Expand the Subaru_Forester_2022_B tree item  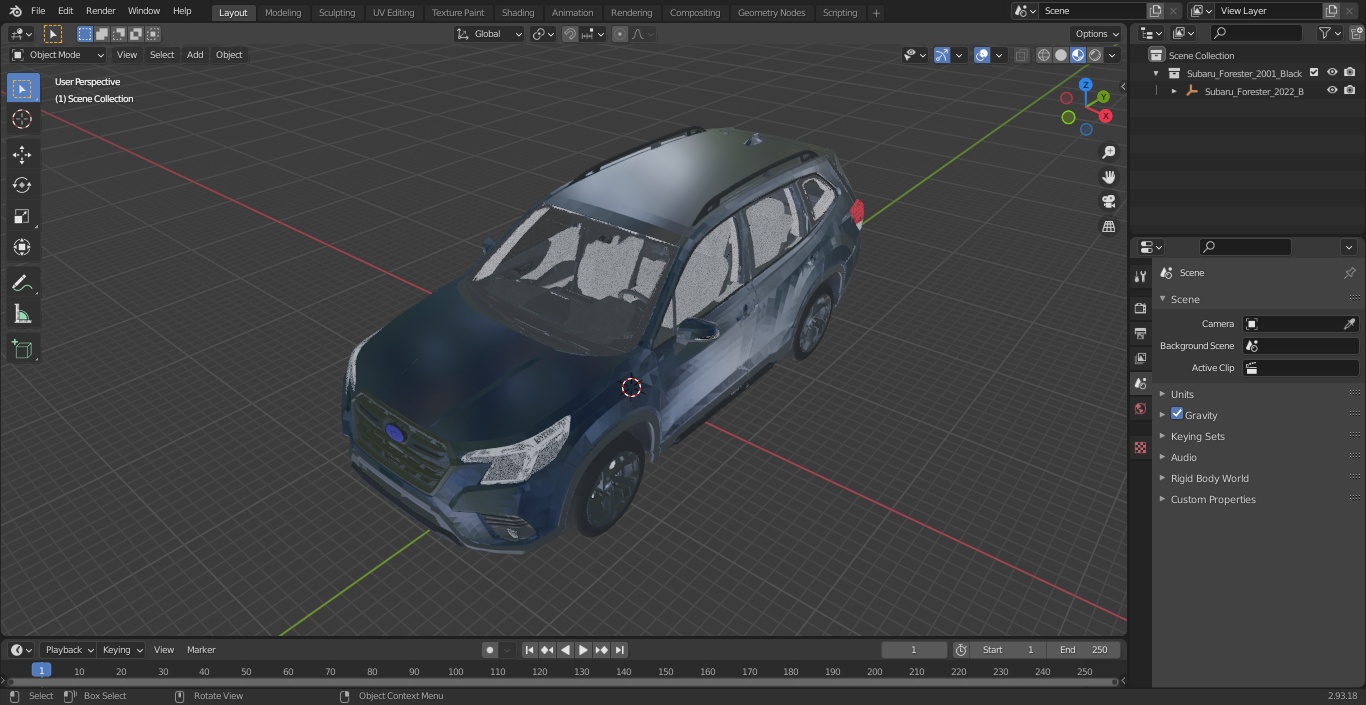(1174, 91)
